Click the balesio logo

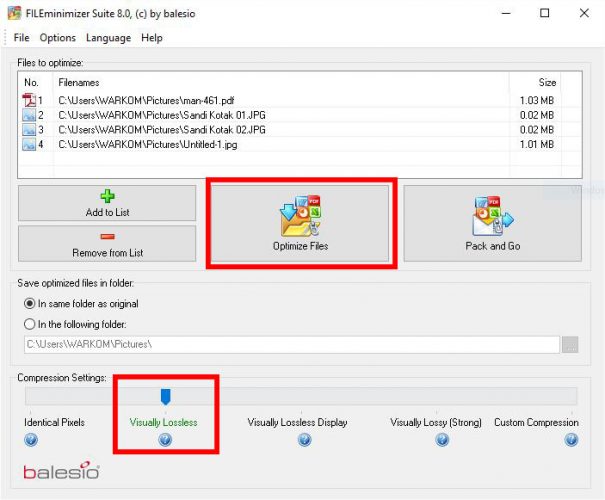click(x=61, y=471)
